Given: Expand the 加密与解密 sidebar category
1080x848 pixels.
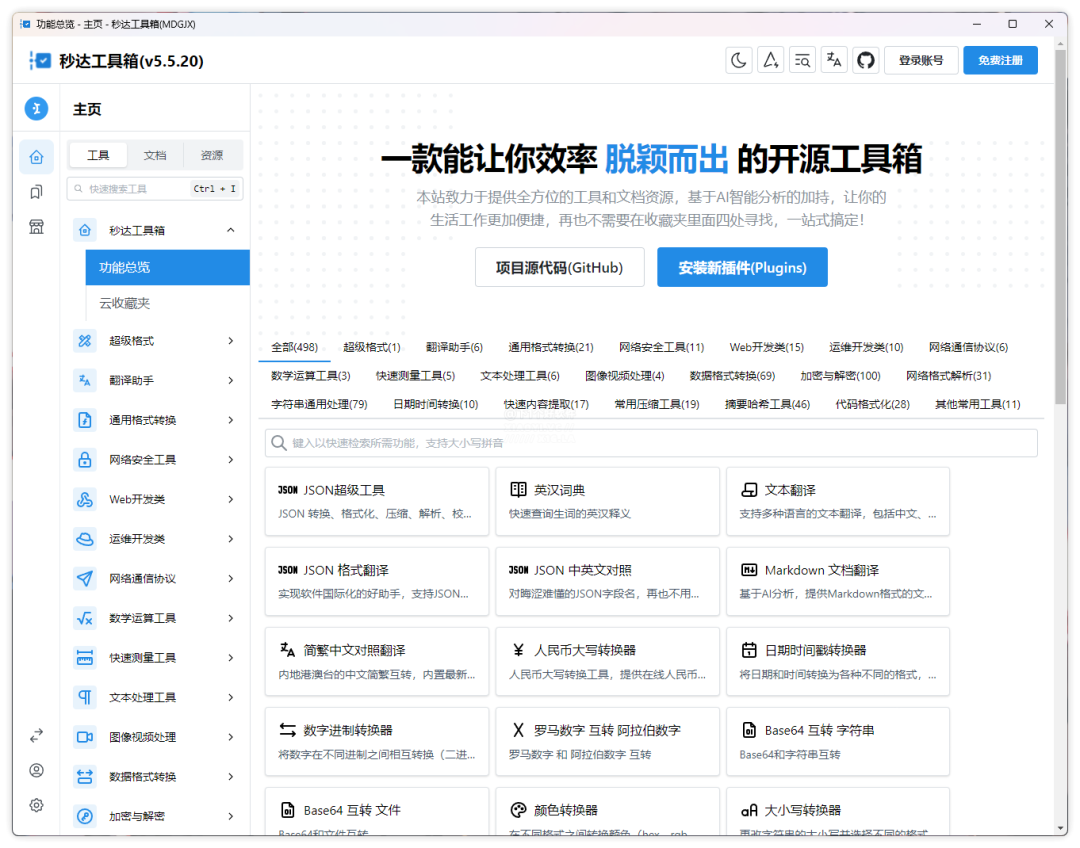Looking at the screenshot, I should pos(231,816).
